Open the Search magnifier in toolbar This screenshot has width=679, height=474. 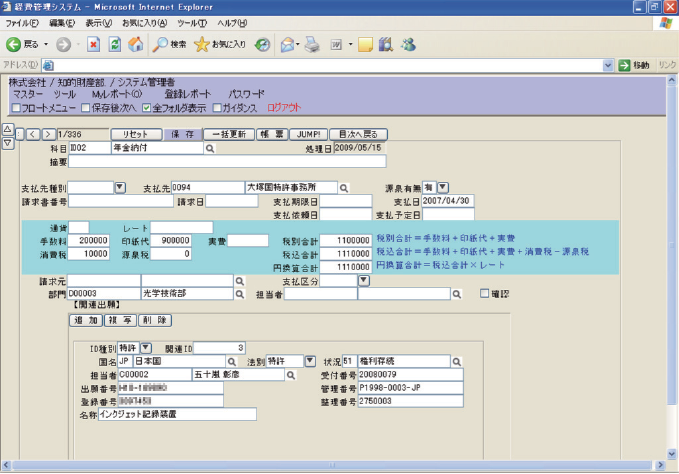point(160,44)
